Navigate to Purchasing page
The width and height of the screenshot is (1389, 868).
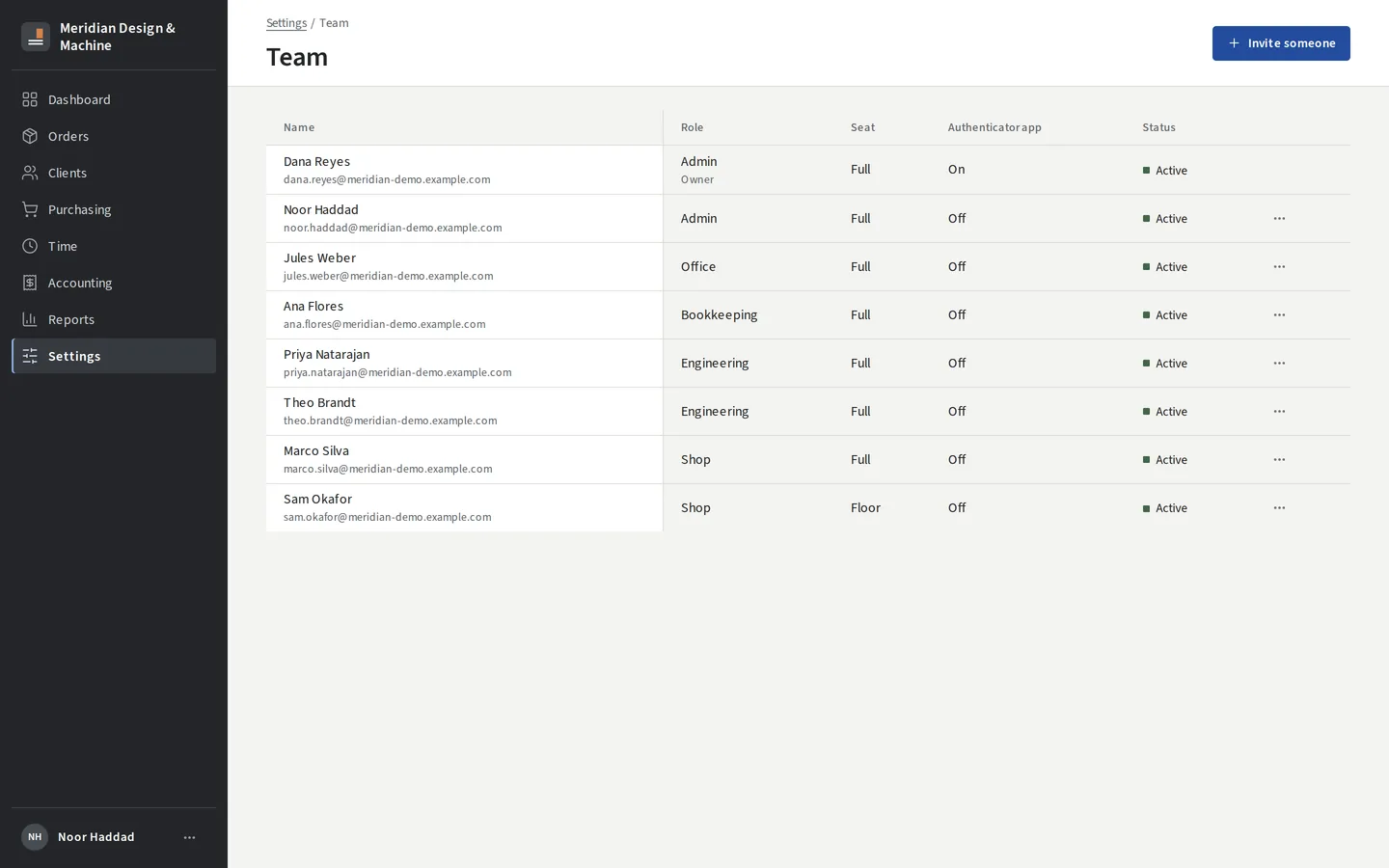click(x=114, y=209)
